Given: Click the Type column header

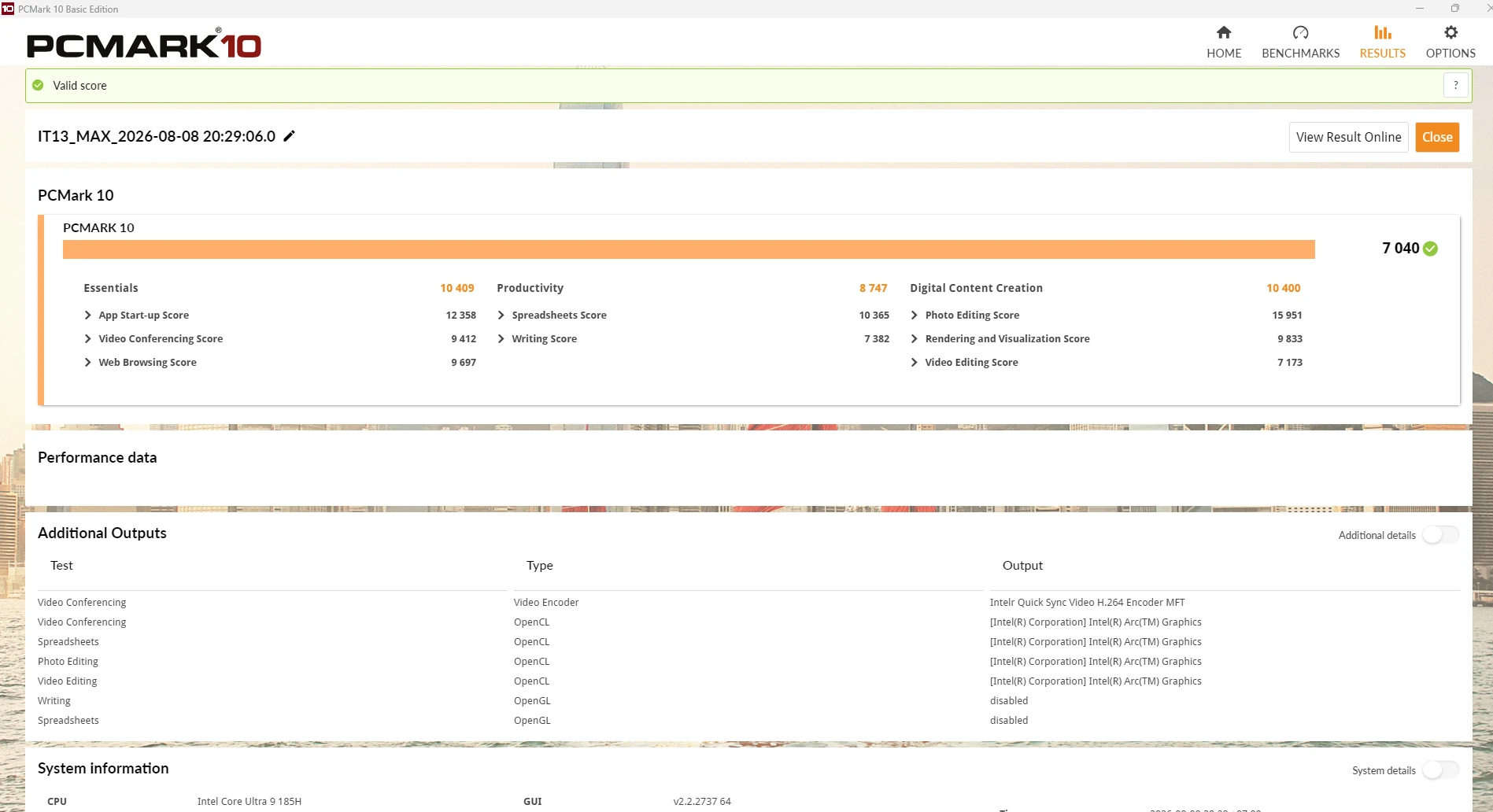Looking at the screenshot, I should click(x=540, y=566).
